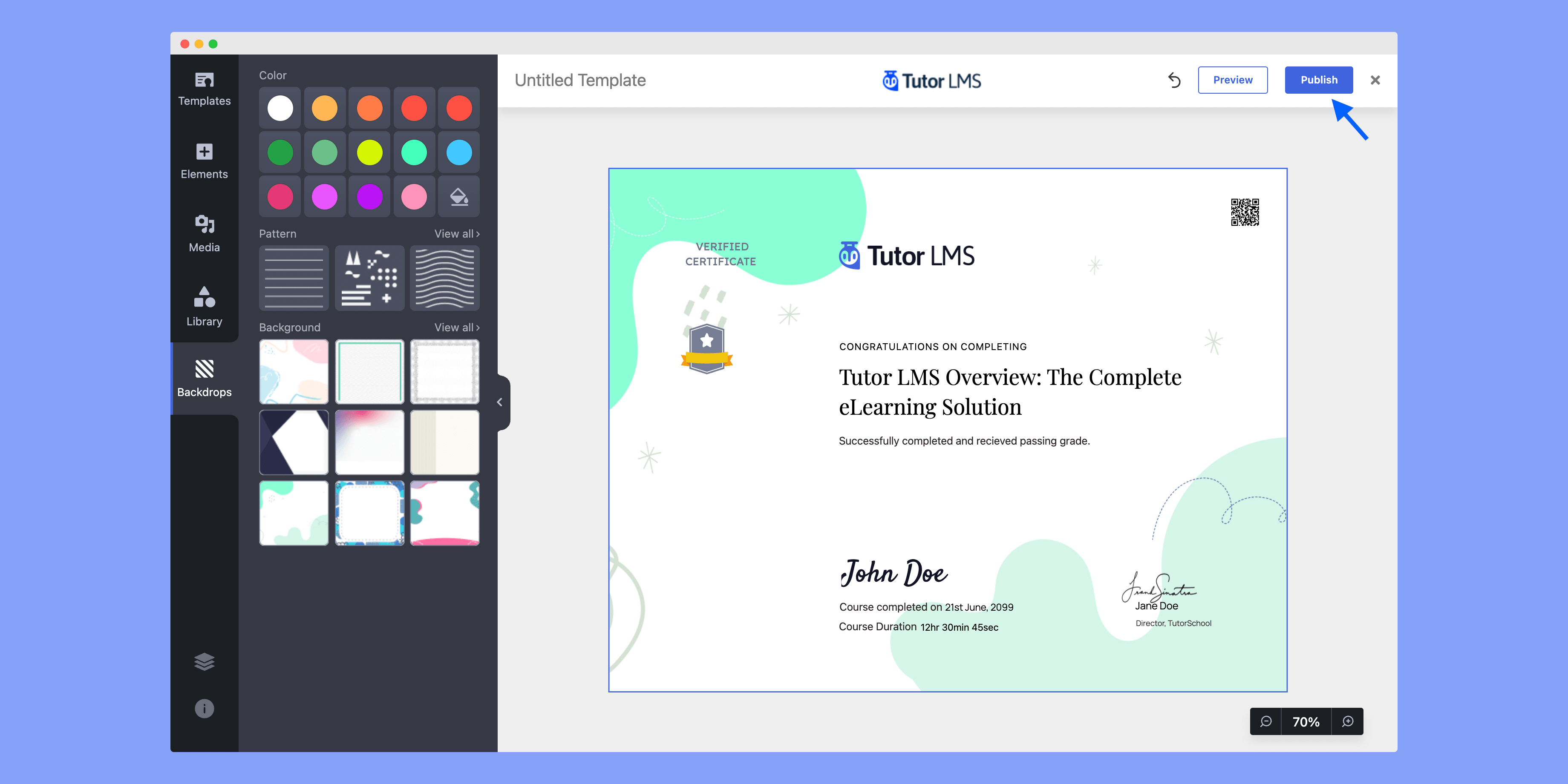Select the Course completed on date line
This screenshot has height=784, width=1568.
926,607
